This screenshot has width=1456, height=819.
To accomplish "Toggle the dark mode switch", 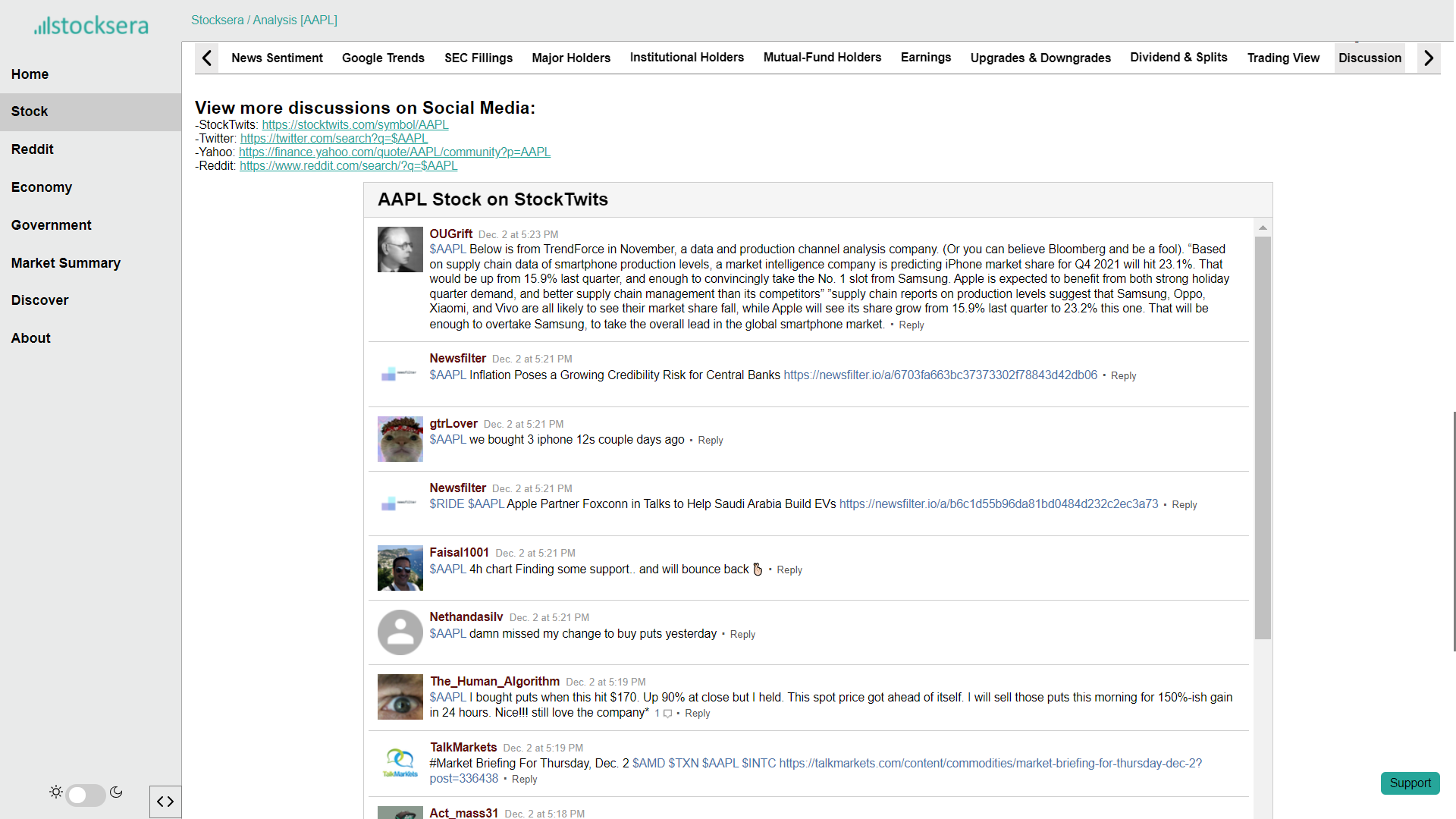I will click(x=85, y=795).
